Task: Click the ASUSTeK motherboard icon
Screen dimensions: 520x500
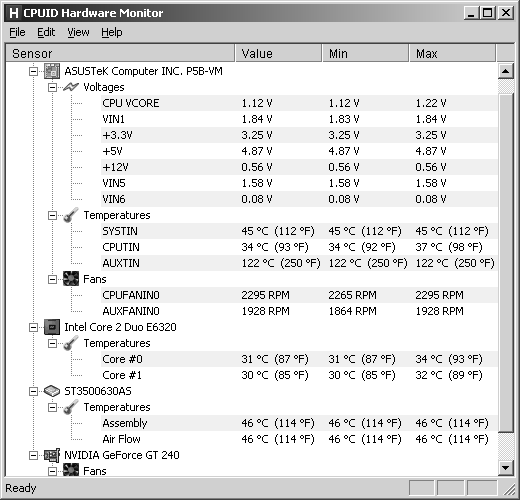Action: pyautogui.click(x=52, y=71)
